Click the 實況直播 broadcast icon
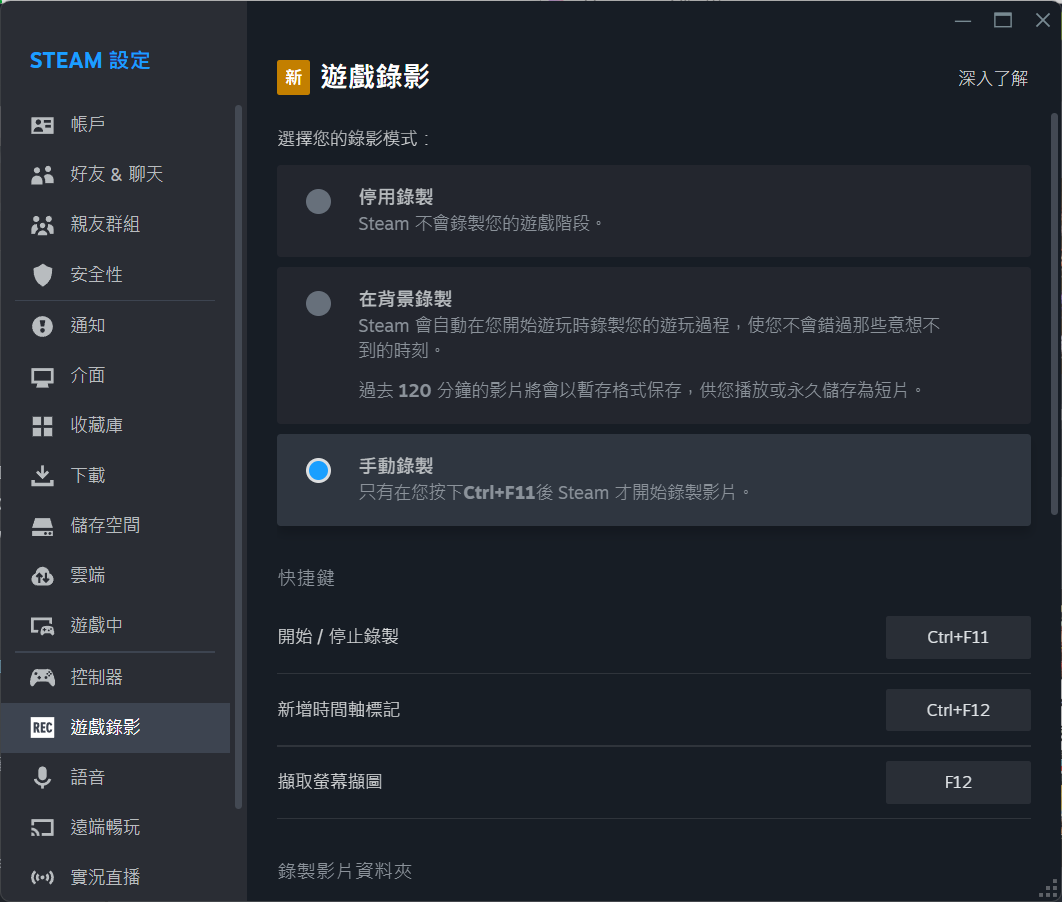The image size is (1062, 902). click(x=42, y=878)
